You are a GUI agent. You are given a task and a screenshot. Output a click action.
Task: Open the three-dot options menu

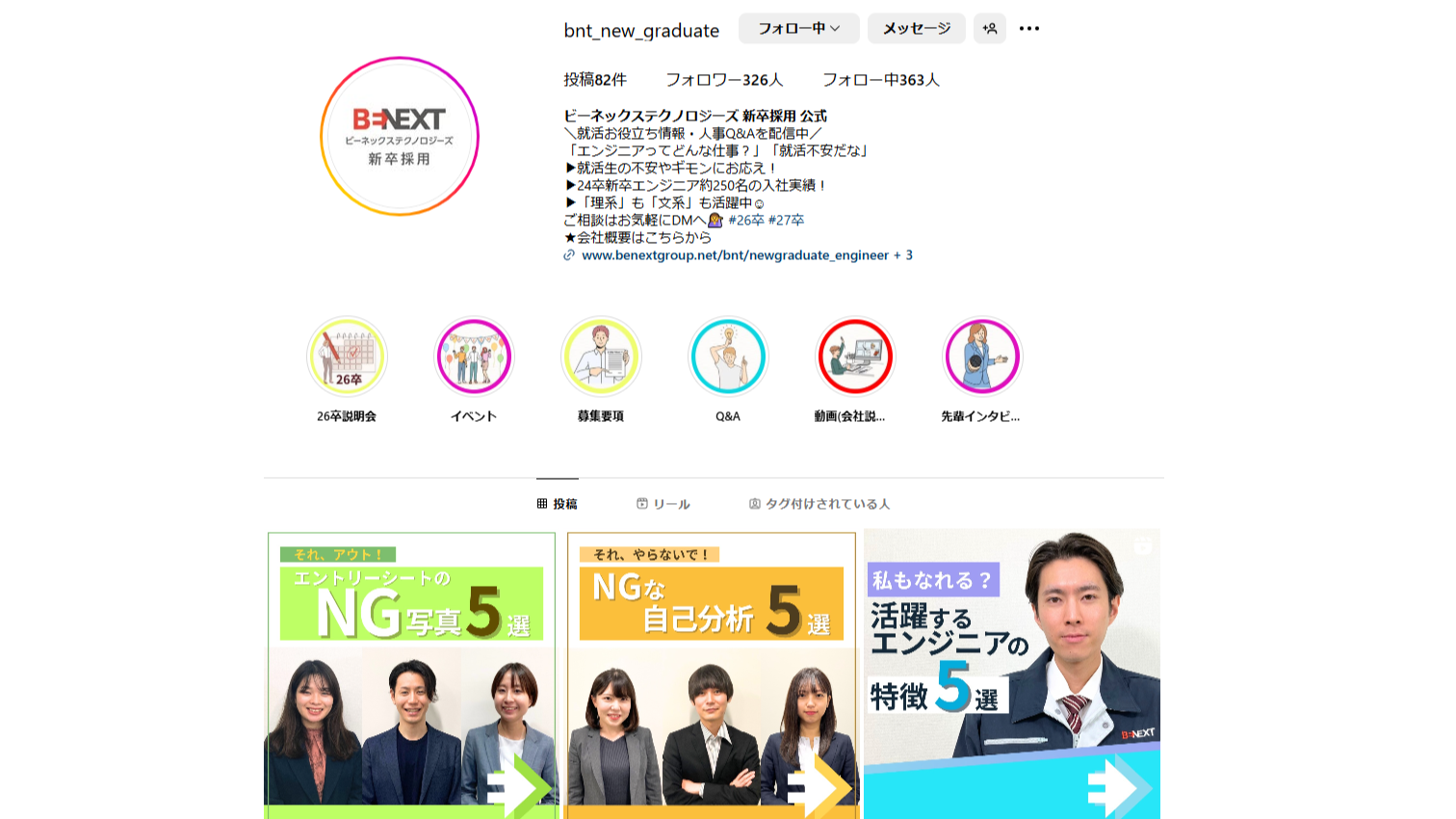(1029, 29)
